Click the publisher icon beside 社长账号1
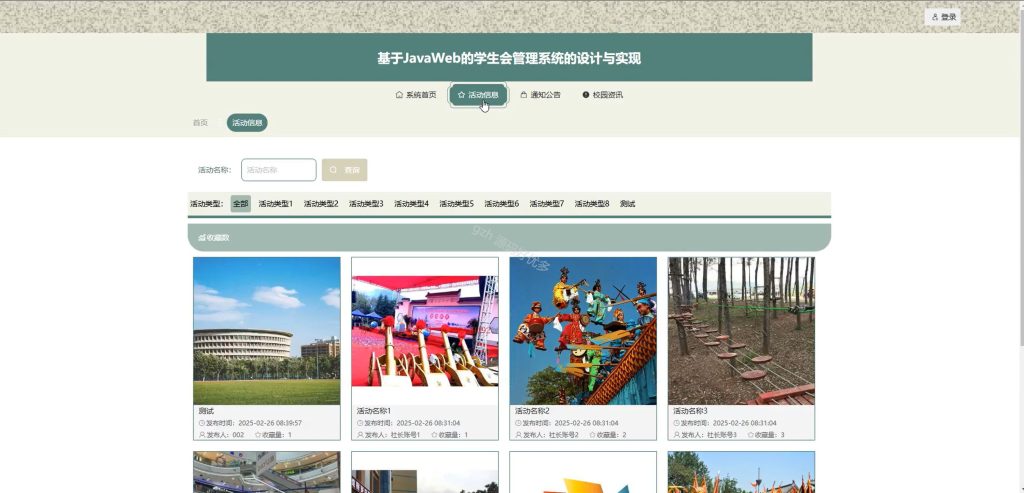1024x493 pixels. click(x=360, y=435)
